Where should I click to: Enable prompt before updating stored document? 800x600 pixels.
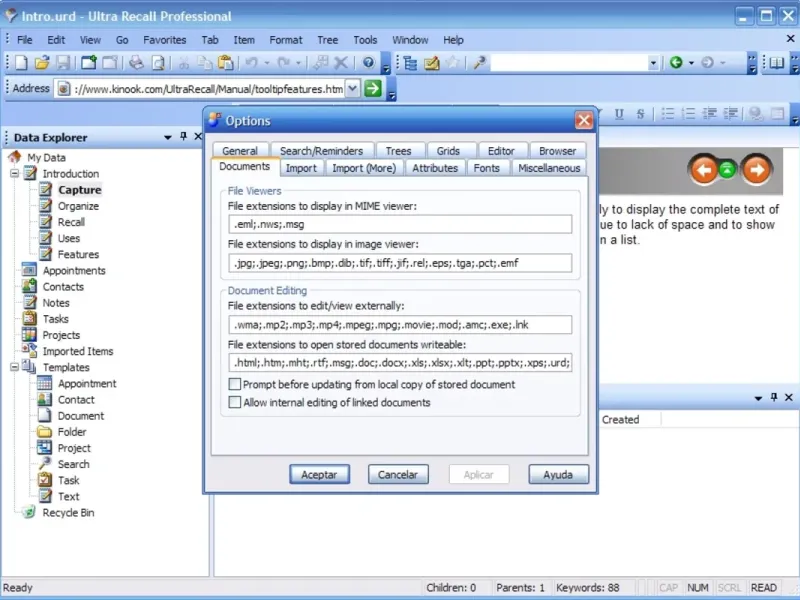tap(235, 384)
